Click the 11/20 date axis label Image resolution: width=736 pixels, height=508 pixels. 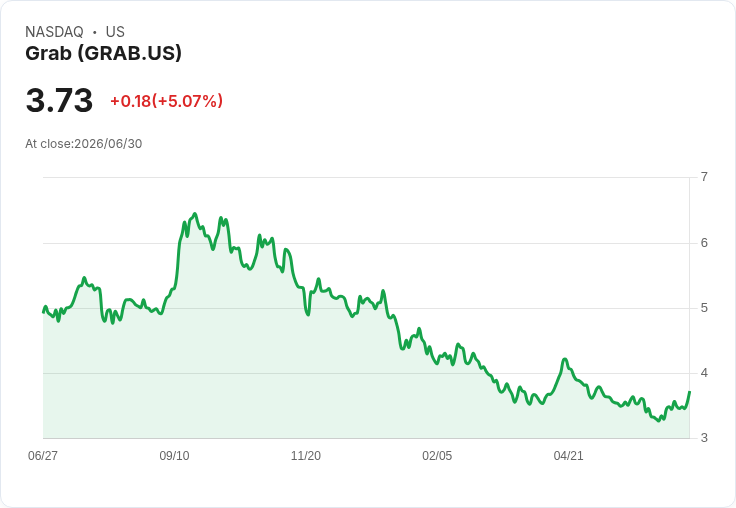[x=306, y=456]
